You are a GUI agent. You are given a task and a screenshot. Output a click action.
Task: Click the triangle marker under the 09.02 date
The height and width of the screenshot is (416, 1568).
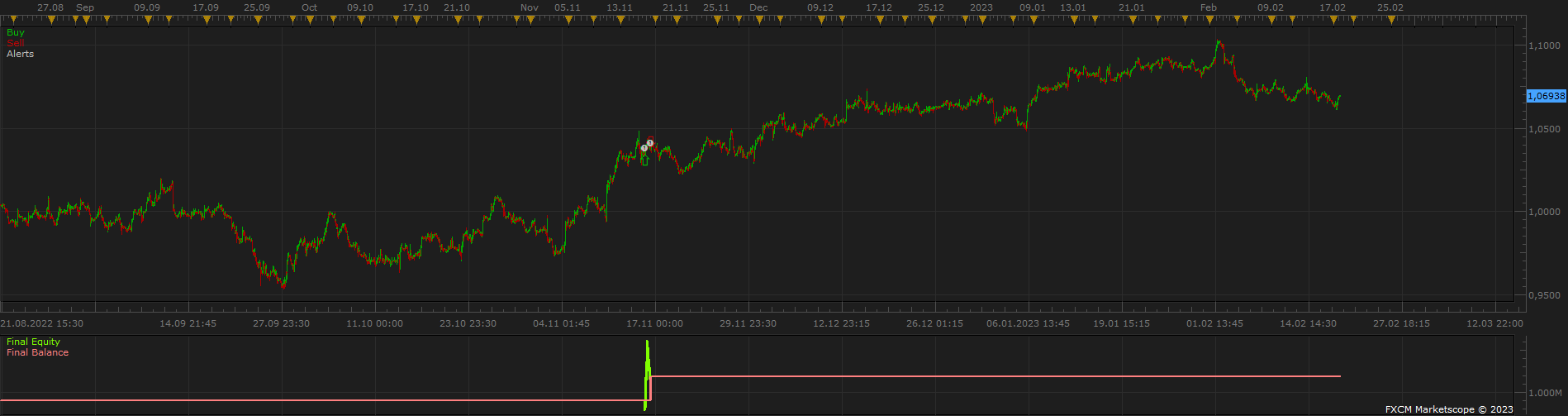[1272, 20]
